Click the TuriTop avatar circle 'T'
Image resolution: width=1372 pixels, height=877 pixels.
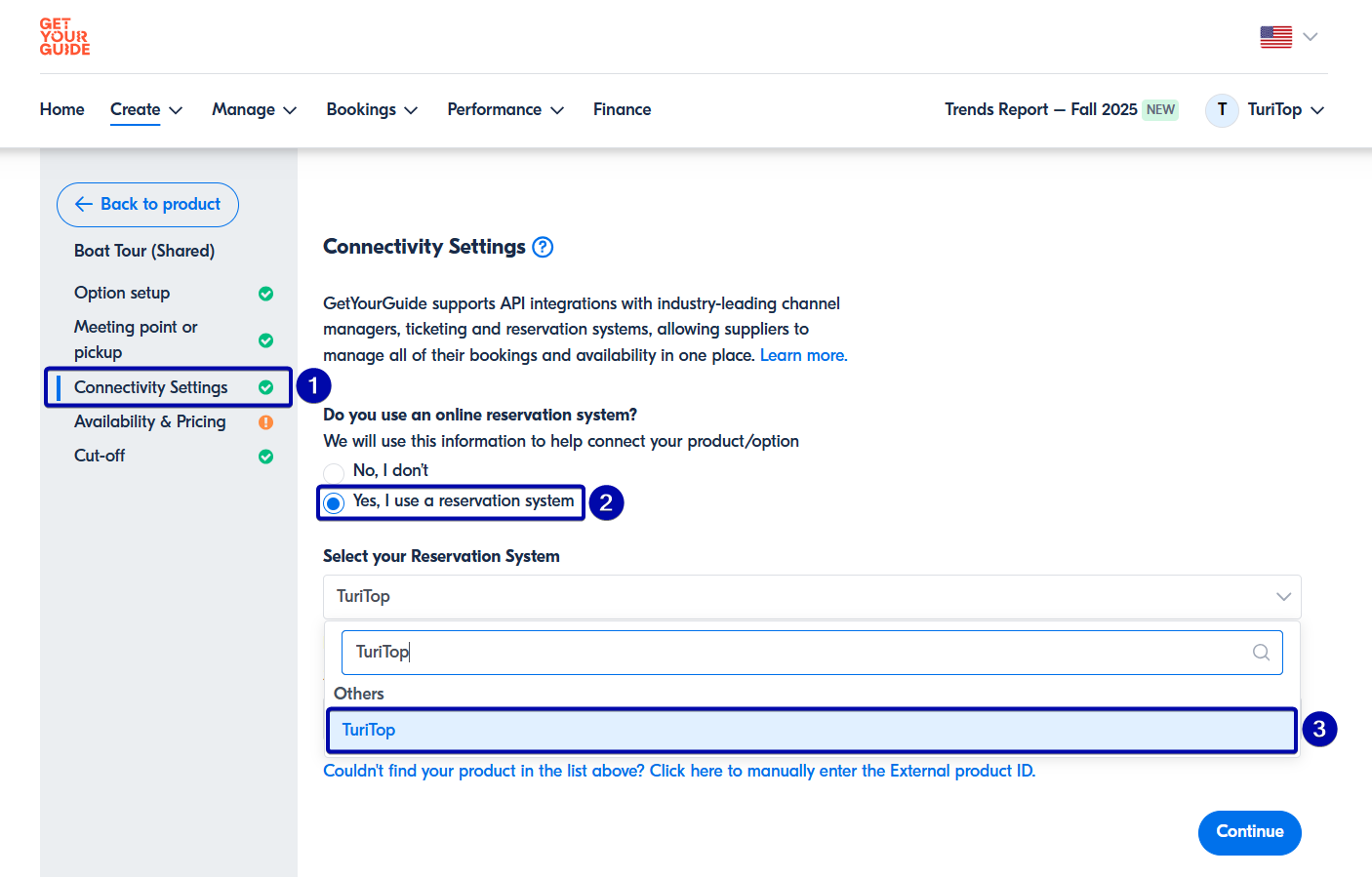point(1222,110)
